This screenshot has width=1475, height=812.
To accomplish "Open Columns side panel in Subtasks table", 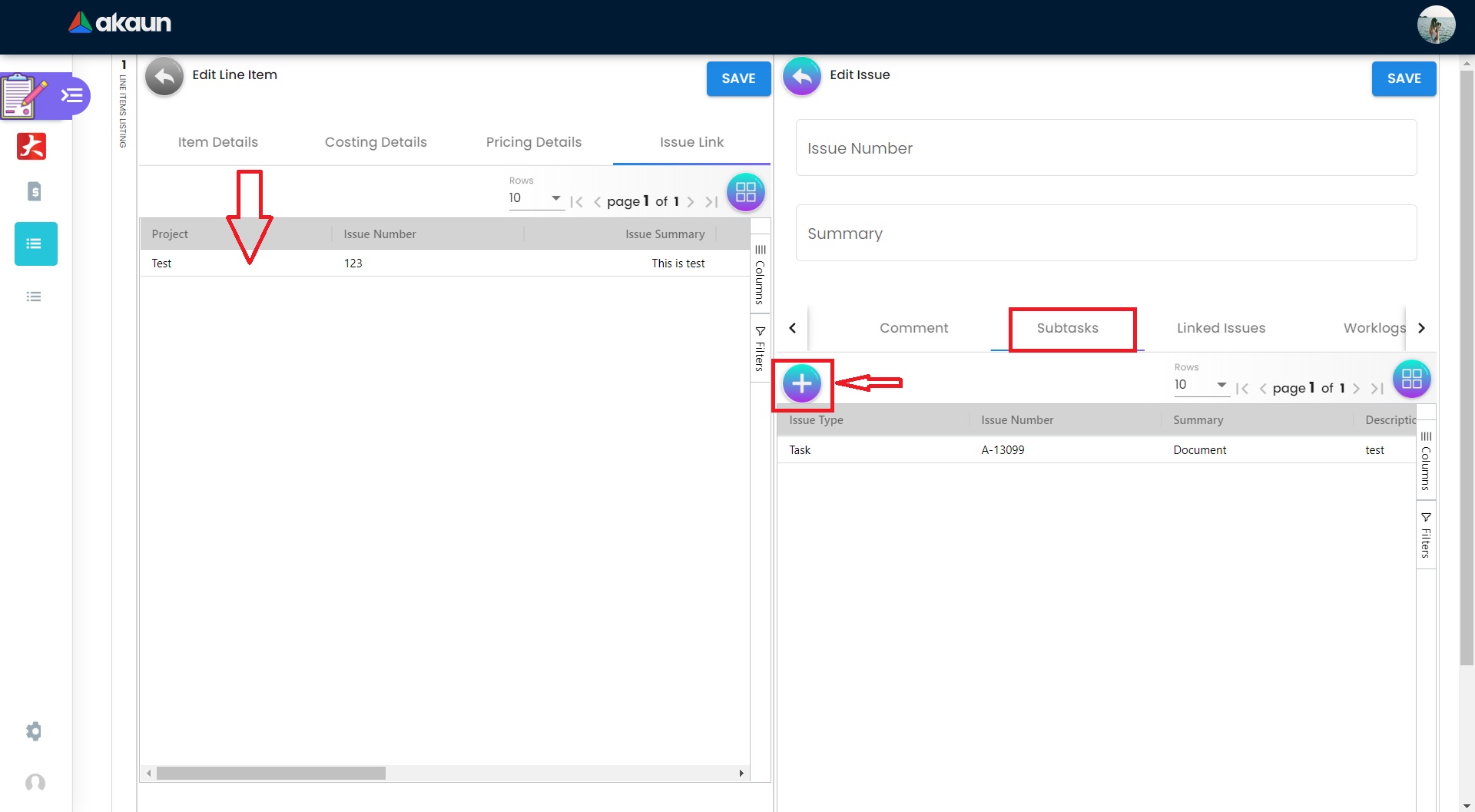I will (1426, 460).
